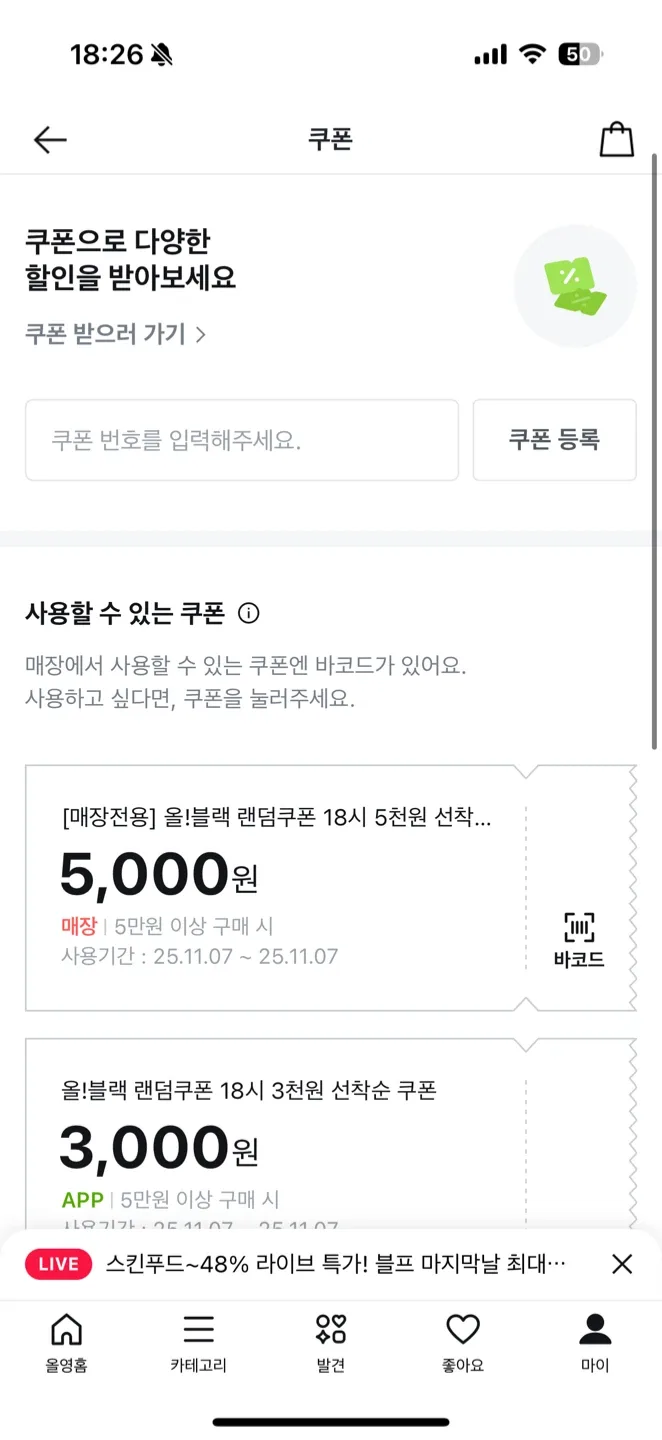Screen dimensions: 662x1440
Task: Follow the 쿠폰 받으러 가기 link
Action: click(115, 334)
